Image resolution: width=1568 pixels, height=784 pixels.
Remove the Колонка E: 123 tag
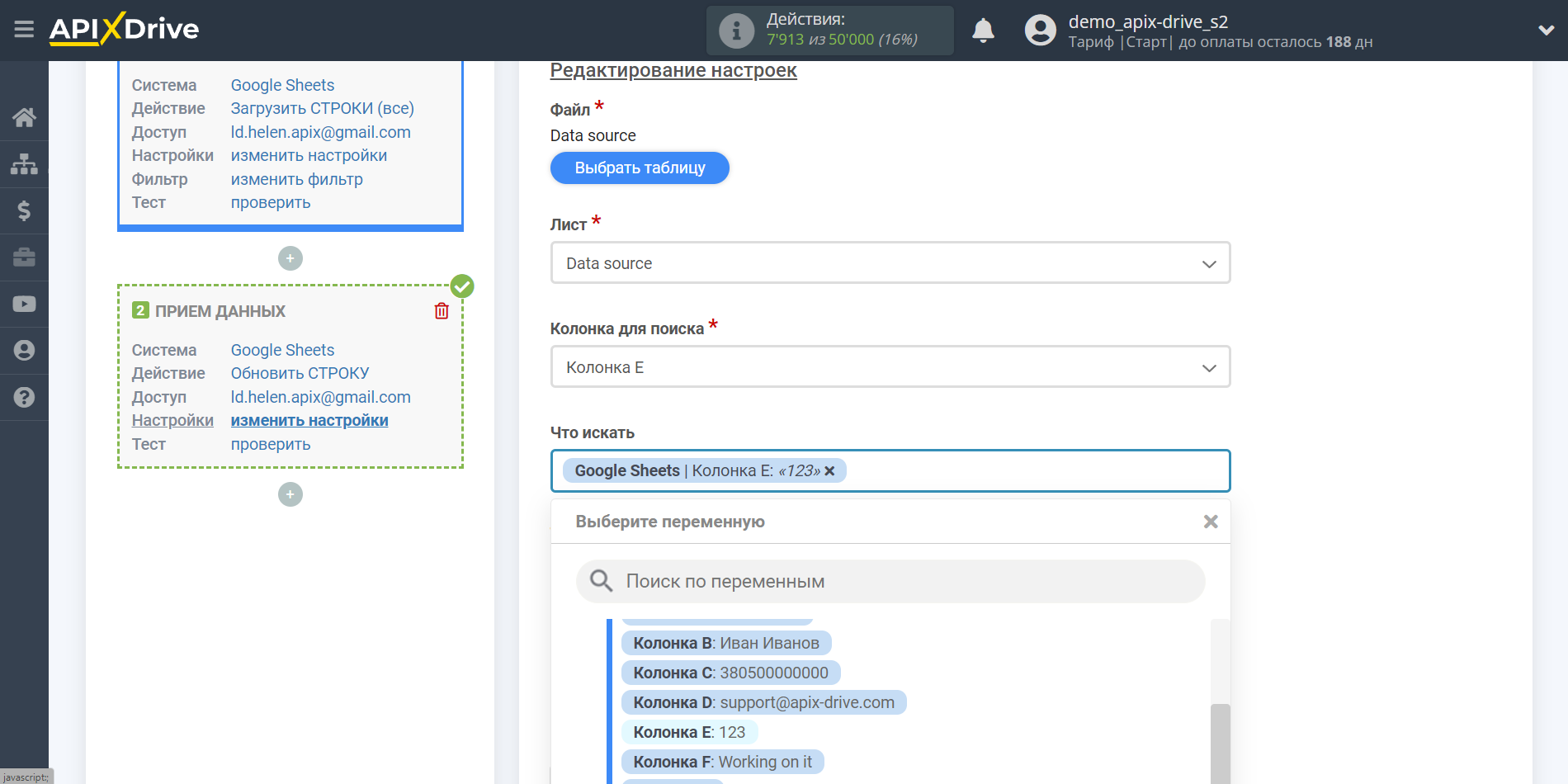829,470
